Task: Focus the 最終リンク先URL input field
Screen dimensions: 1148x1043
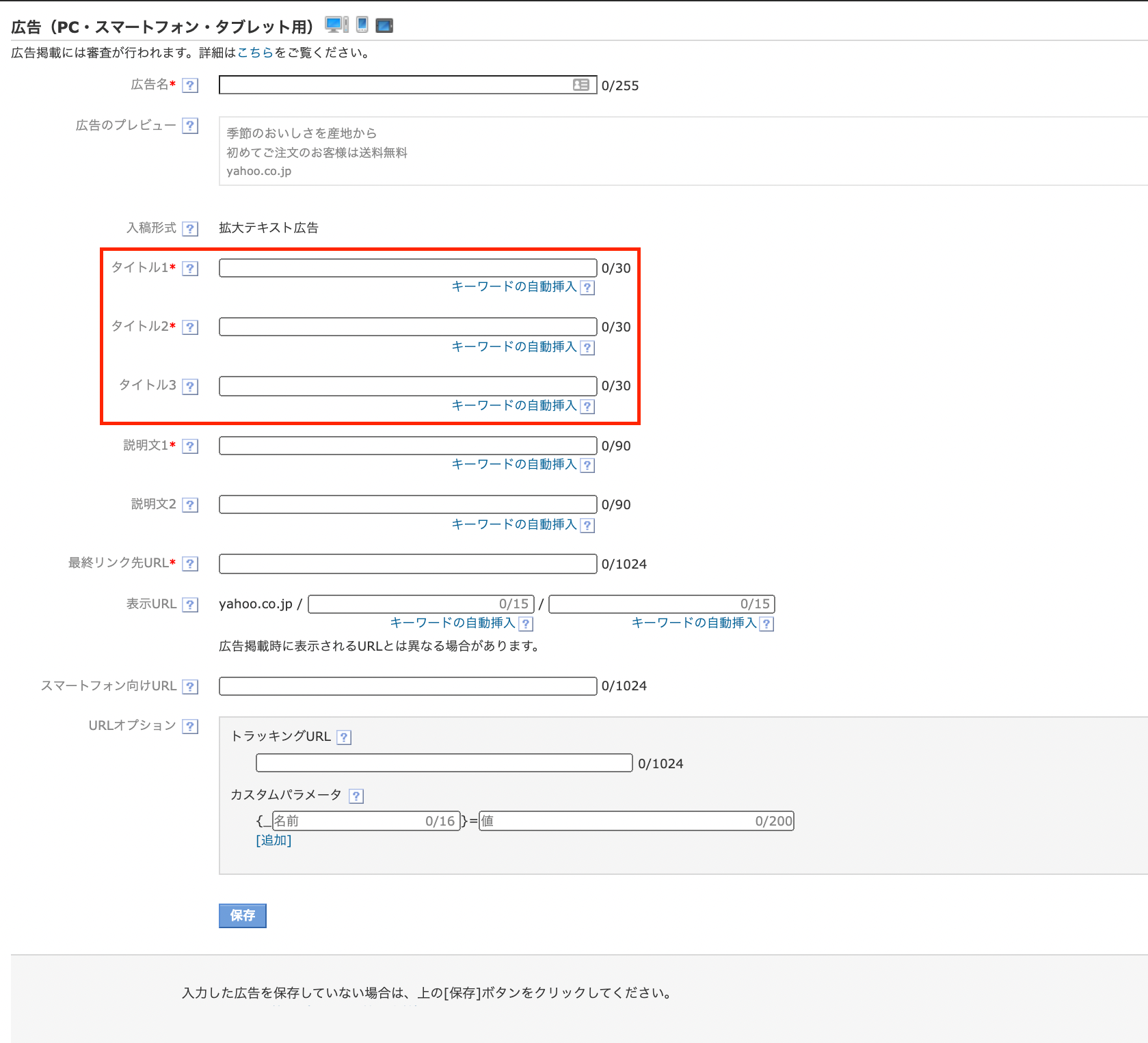Action: pyautogui.click(x=408, y=564)
